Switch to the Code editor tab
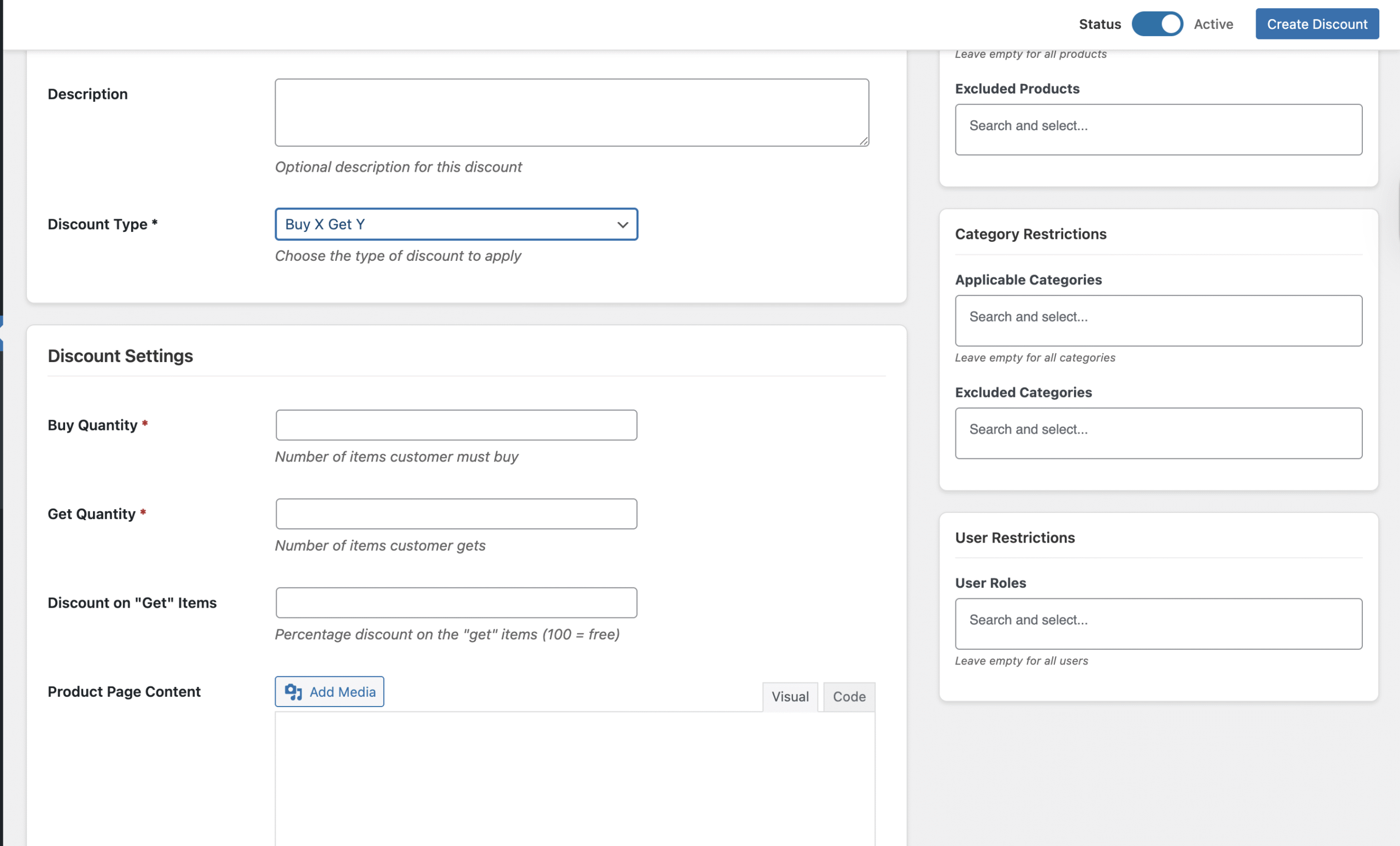 coord(849,697)
